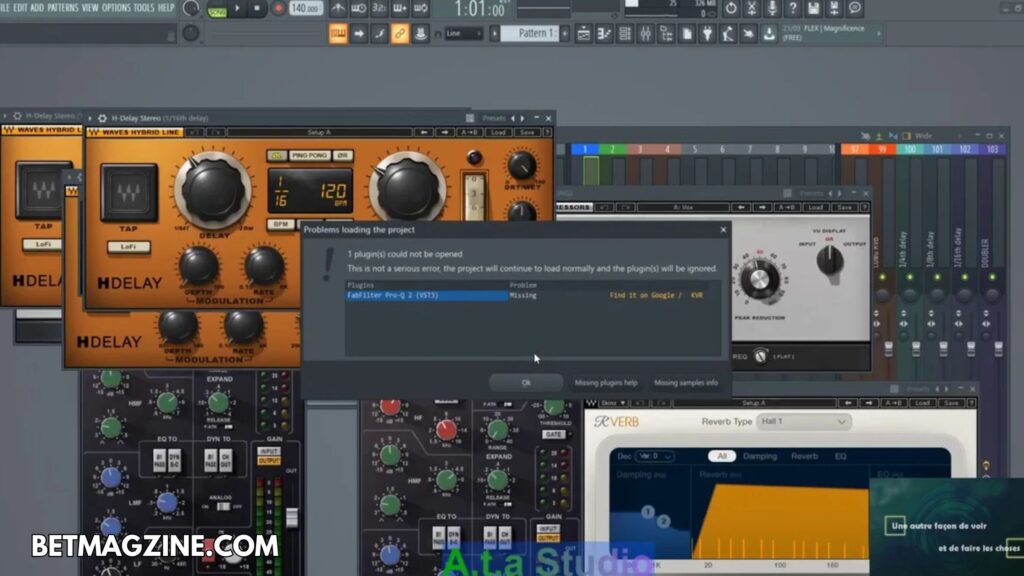Click the H-Delay TAP pad
This screenshot has height=576, width=1024.
[x=129, y=193]
